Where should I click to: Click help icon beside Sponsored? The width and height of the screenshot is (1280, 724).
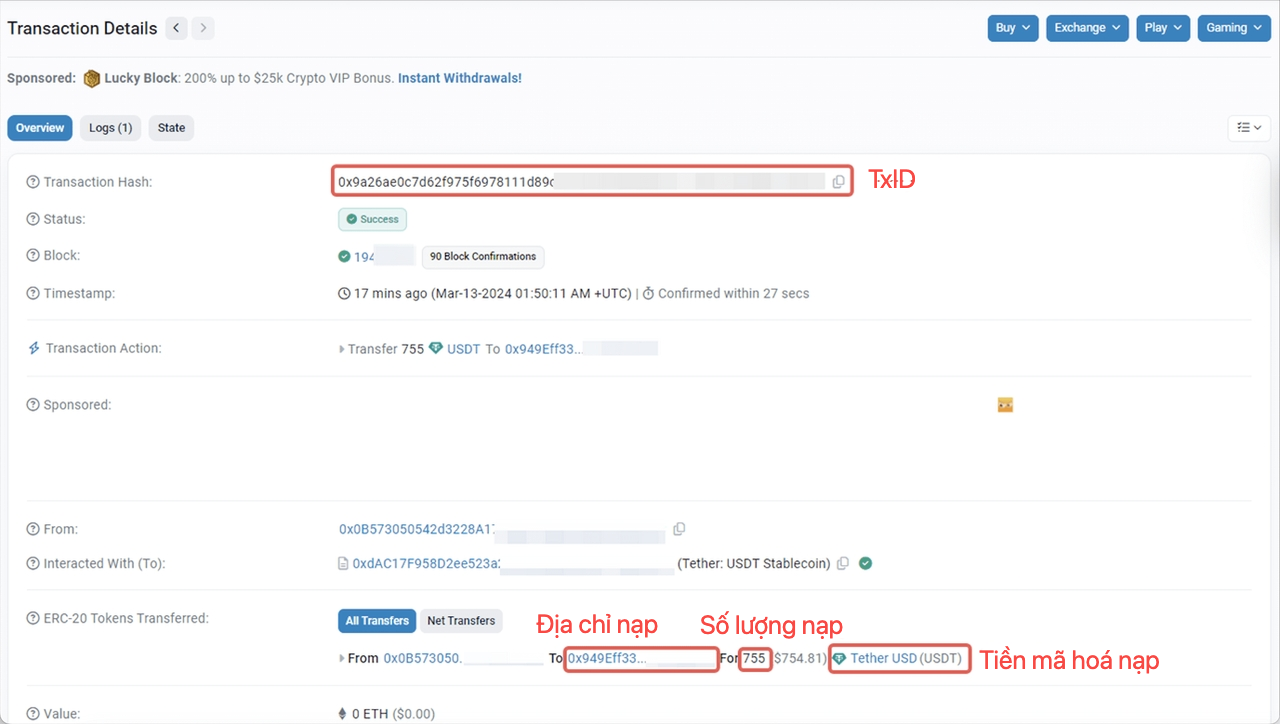tap(33, 405)
